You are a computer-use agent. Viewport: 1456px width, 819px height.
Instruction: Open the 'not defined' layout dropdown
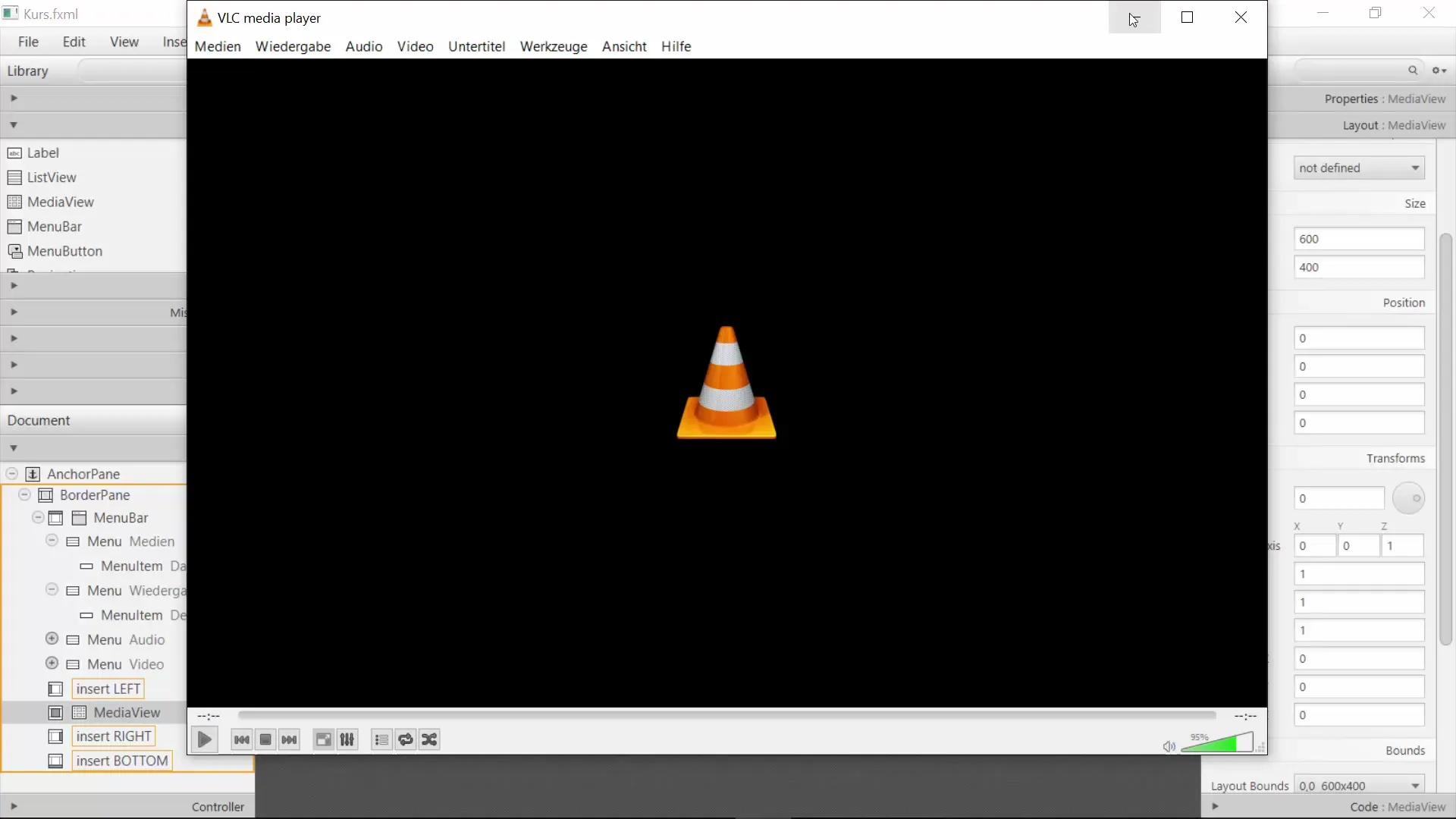1359,168
